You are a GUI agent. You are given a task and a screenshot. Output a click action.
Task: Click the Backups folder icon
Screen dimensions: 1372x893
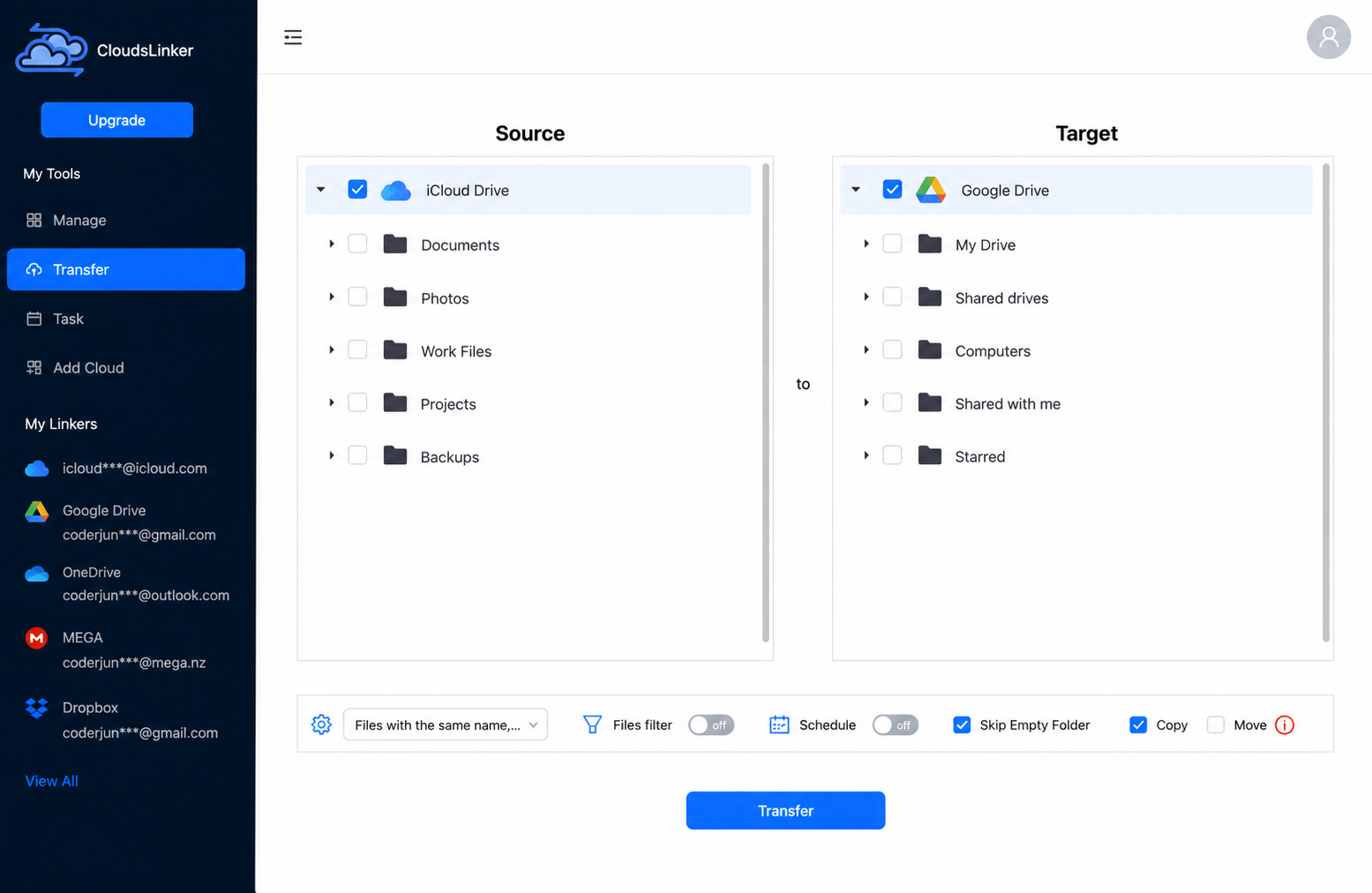395,456
